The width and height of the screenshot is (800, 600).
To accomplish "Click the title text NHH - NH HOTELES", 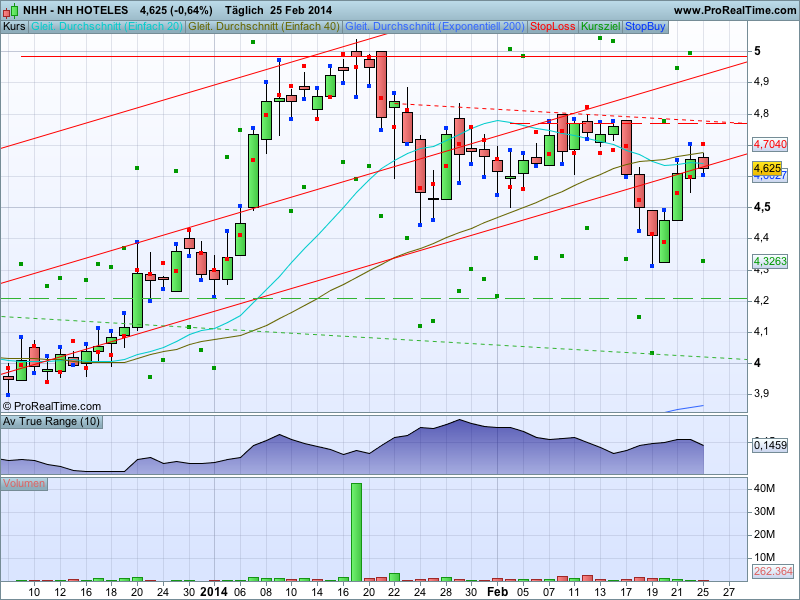I will [76, 10].
